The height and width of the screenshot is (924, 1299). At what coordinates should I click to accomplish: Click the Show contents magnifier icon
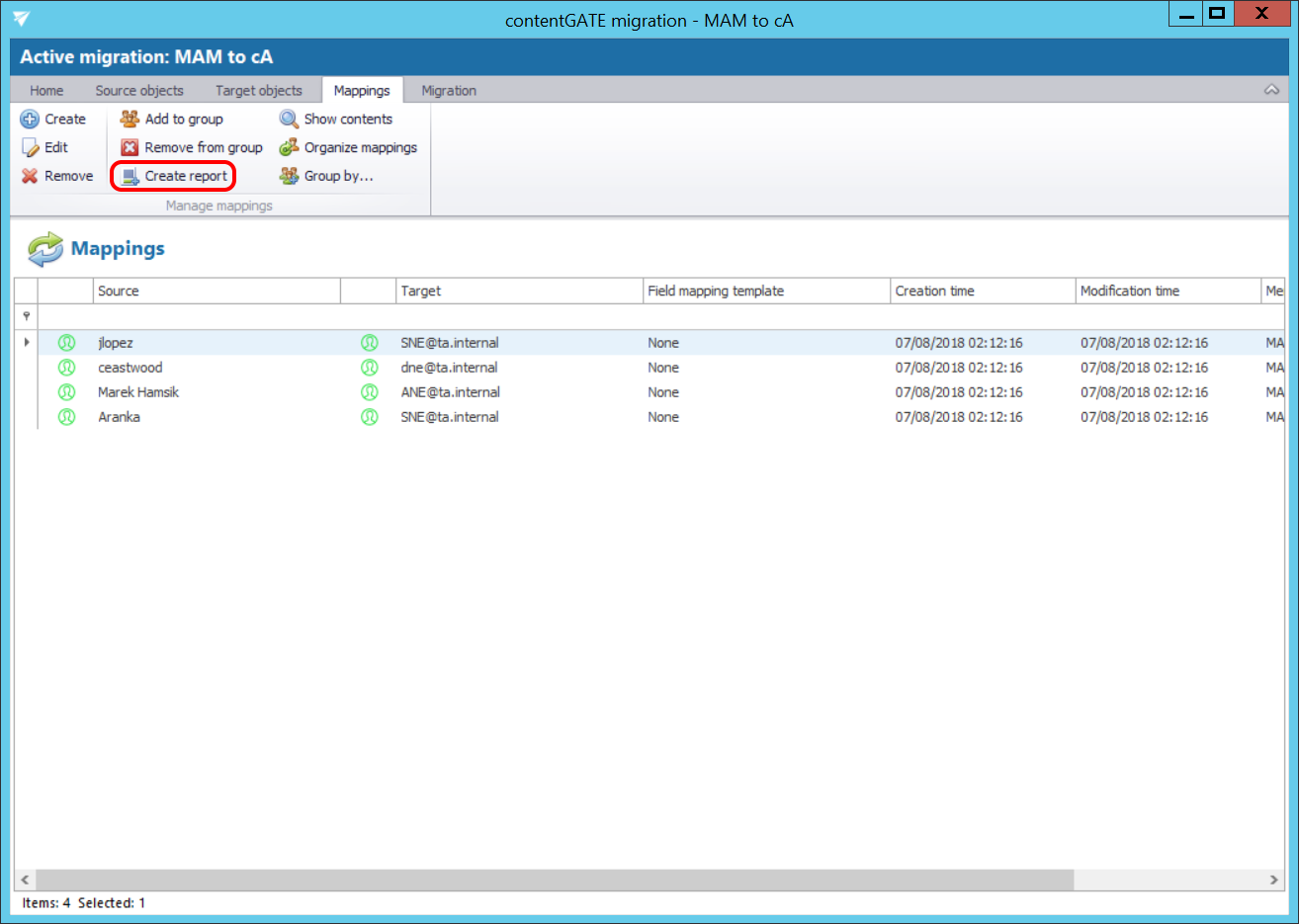coord(289,120)
